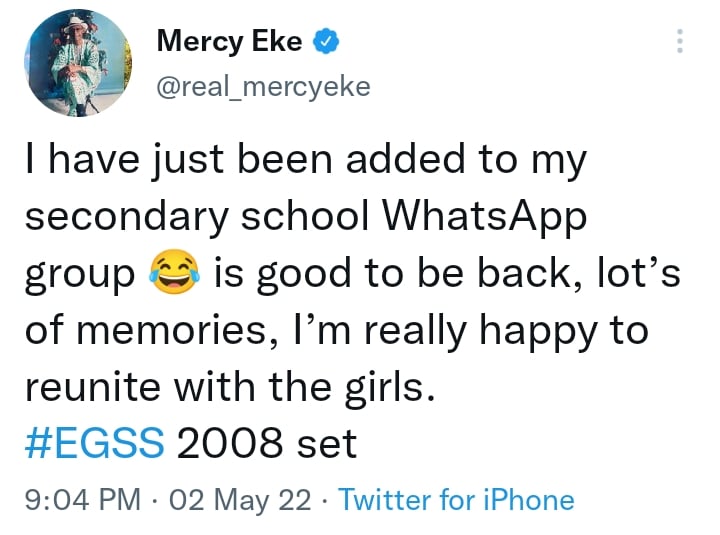
Task: Click the word 'memories' in the tweet
Action: (x=178, y=330)
